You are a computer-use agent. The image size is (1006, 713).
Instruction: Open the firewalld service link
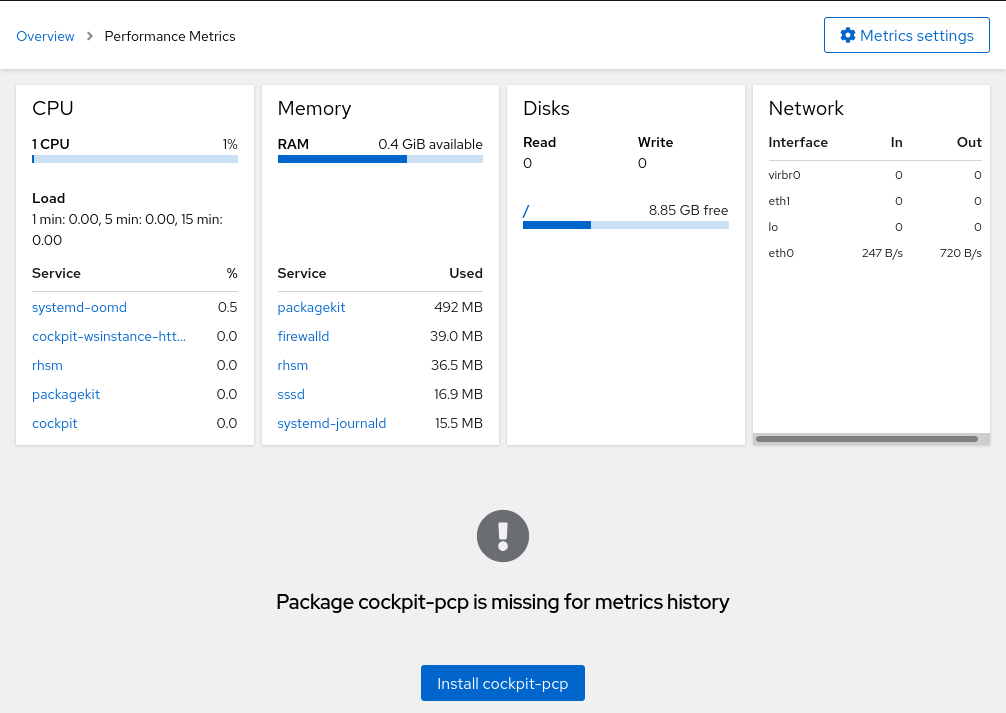click(303, 336)
